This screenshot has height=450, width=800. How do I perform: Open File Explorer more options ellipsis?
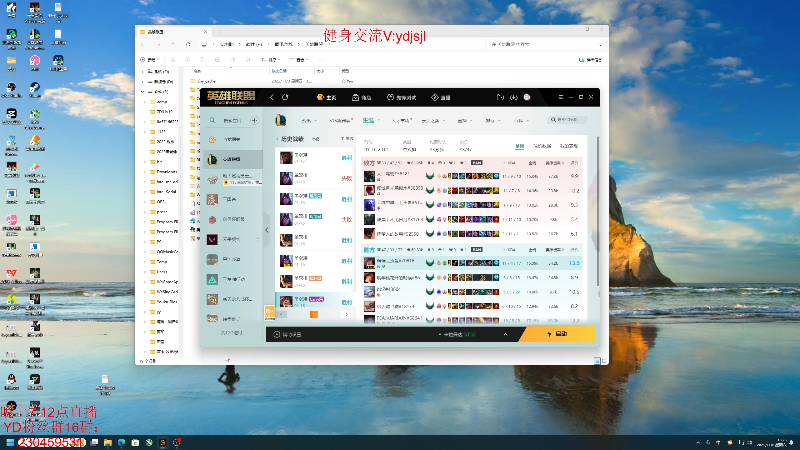coord(320,60)
